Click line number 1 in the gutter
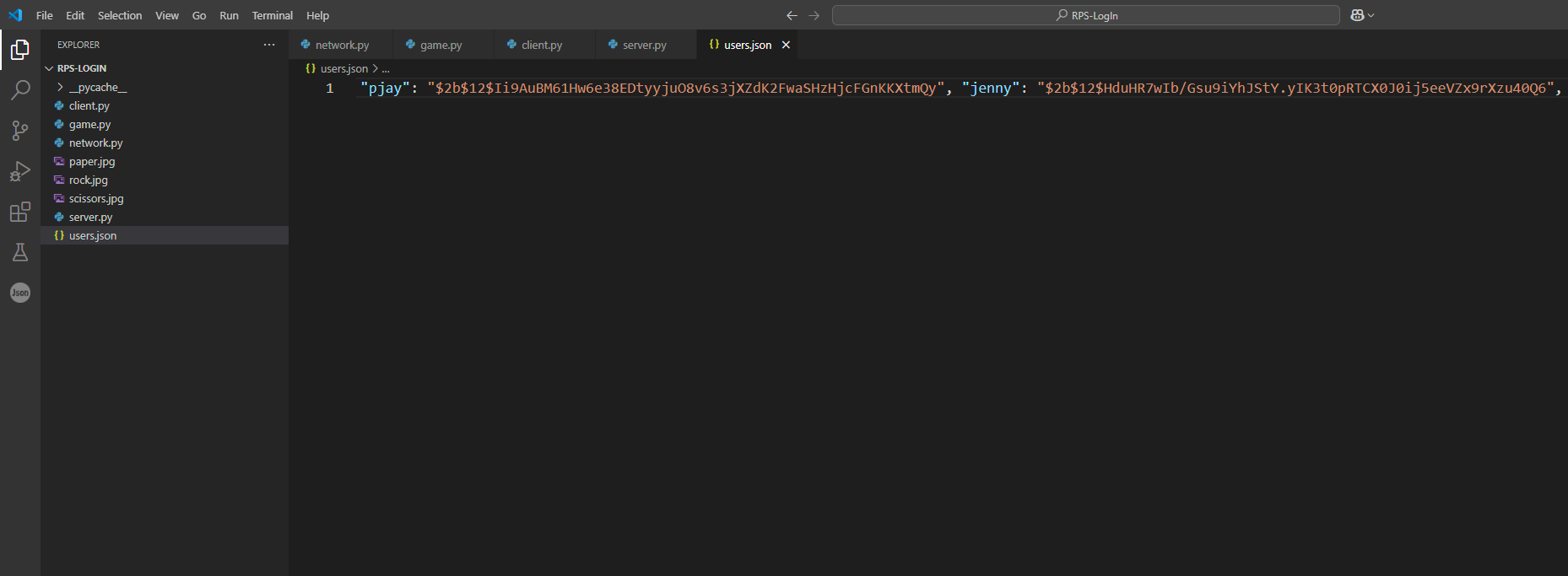The width and height of the screenshot is (1568, 576). click(330, 88)
